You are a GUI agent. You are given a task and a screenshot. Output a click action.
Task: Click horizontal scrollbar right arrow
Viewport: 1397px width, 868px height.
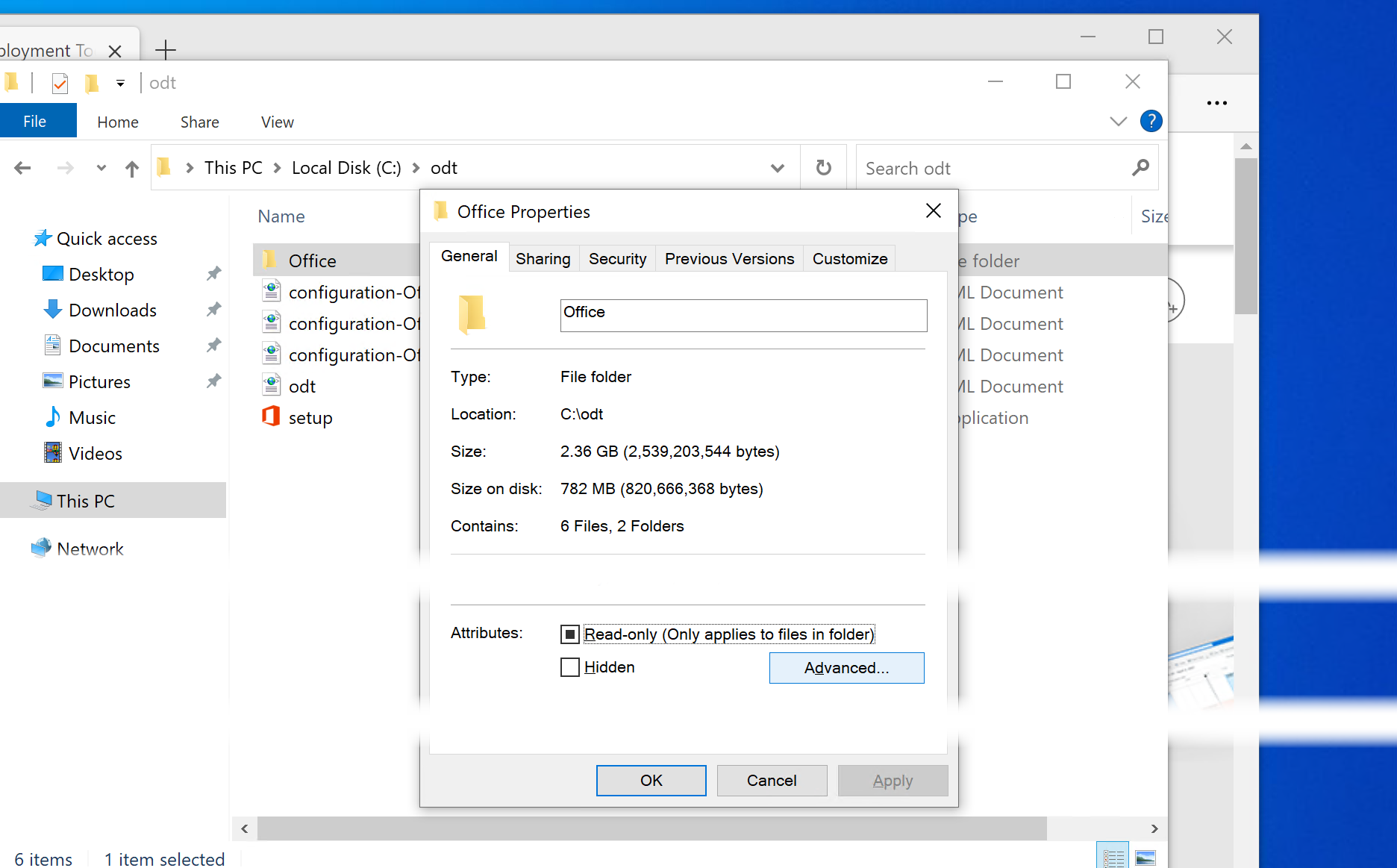pos(1154,828)
